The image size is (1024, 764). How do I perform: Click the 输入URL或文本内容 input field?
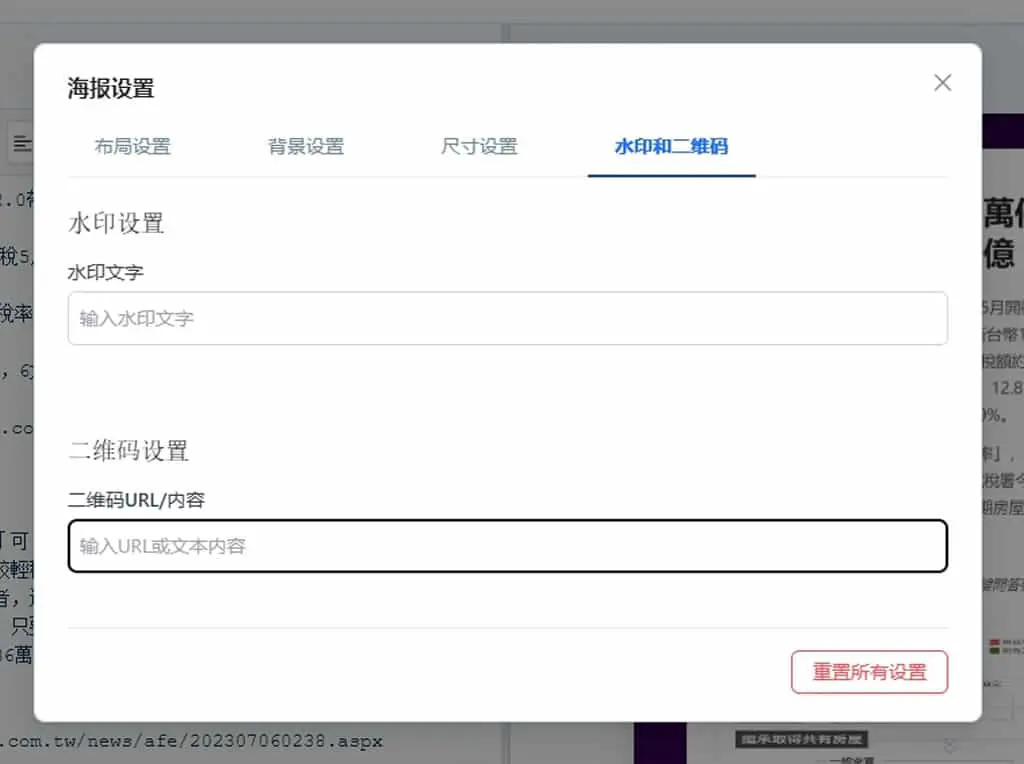click(x=507, y=546)
